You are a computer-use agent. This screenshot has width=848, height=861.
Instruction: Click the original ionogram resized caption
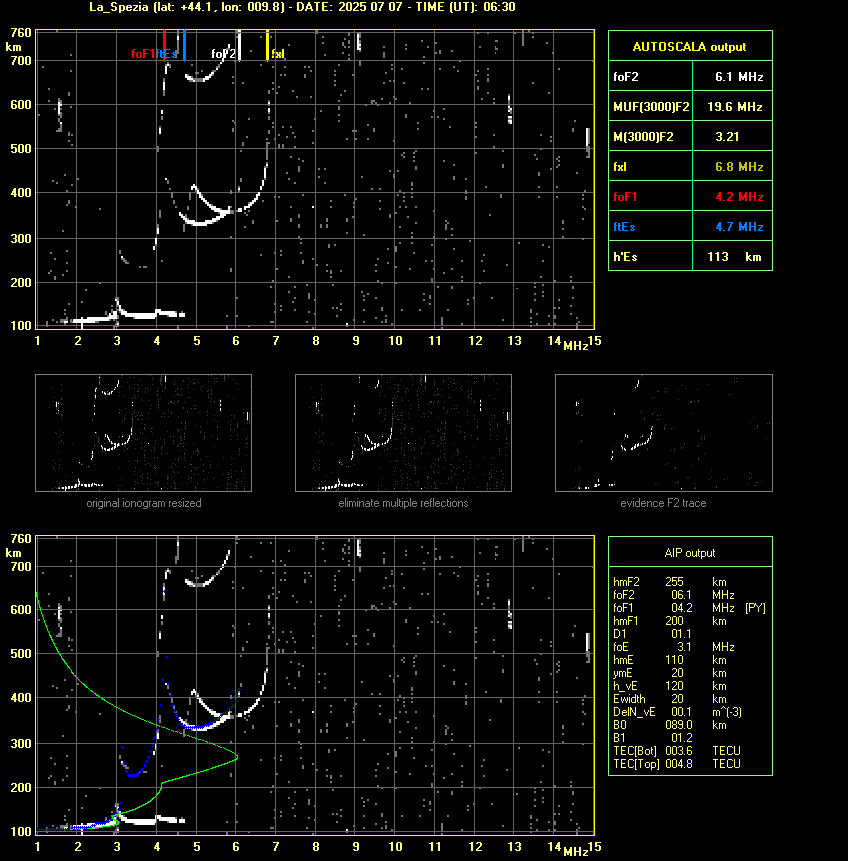[144, 503]
